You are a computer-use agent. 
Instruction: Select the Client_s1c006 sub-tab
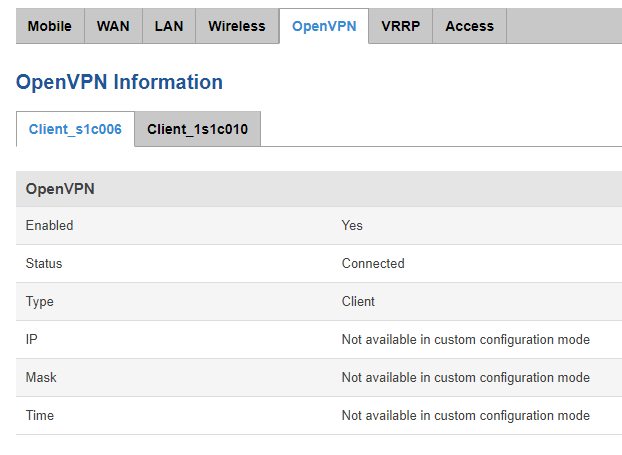click(75, 129)
